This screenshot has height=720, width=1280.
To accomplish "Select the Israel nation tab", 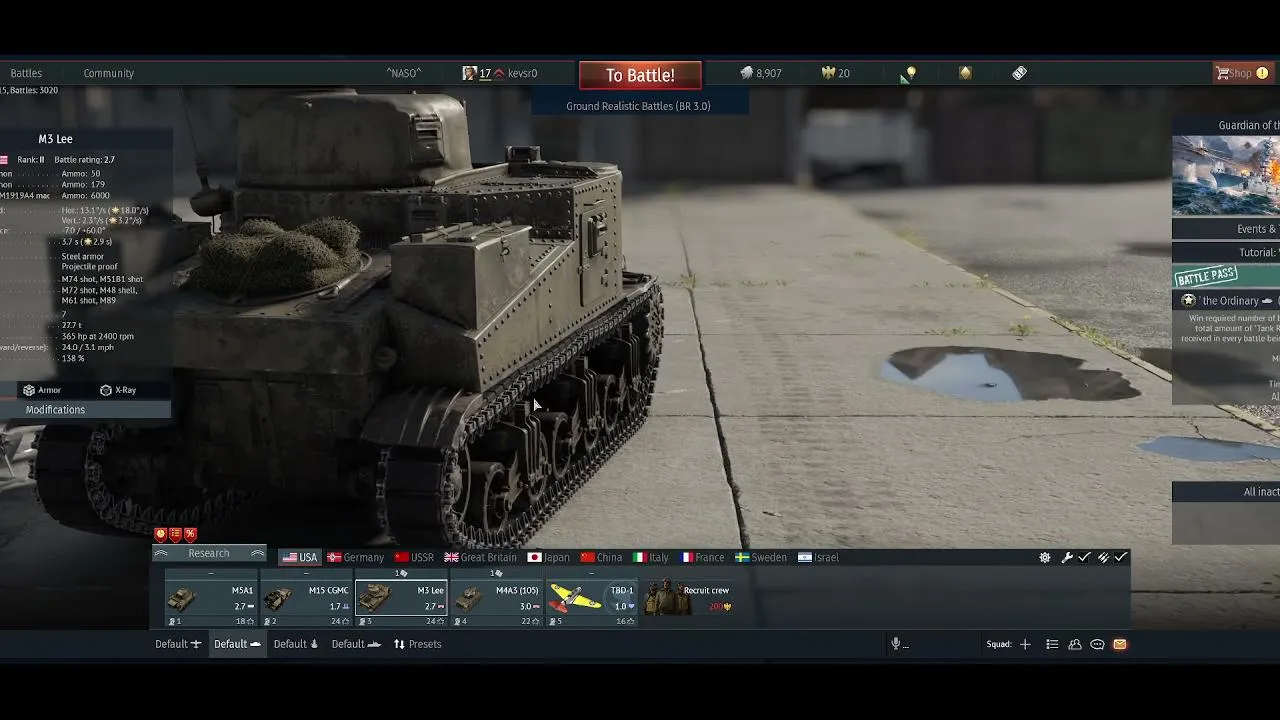I will coord(819,558).
